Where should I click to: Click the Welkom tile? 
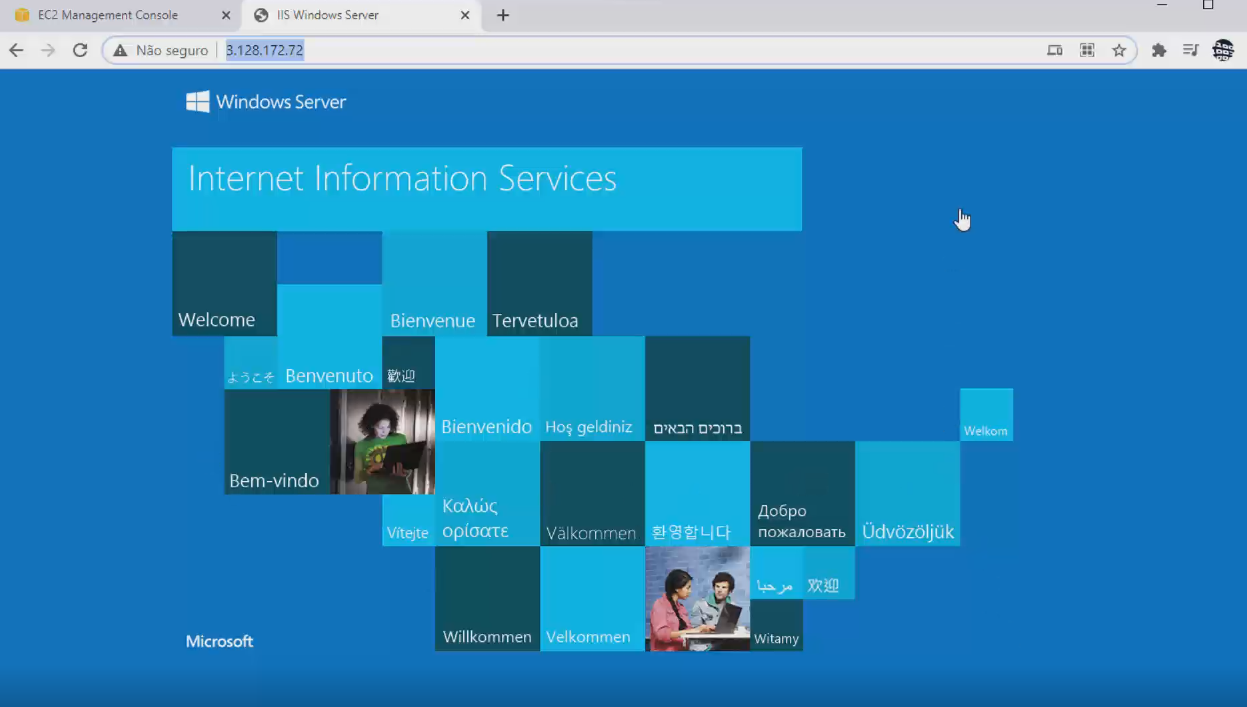986,415
